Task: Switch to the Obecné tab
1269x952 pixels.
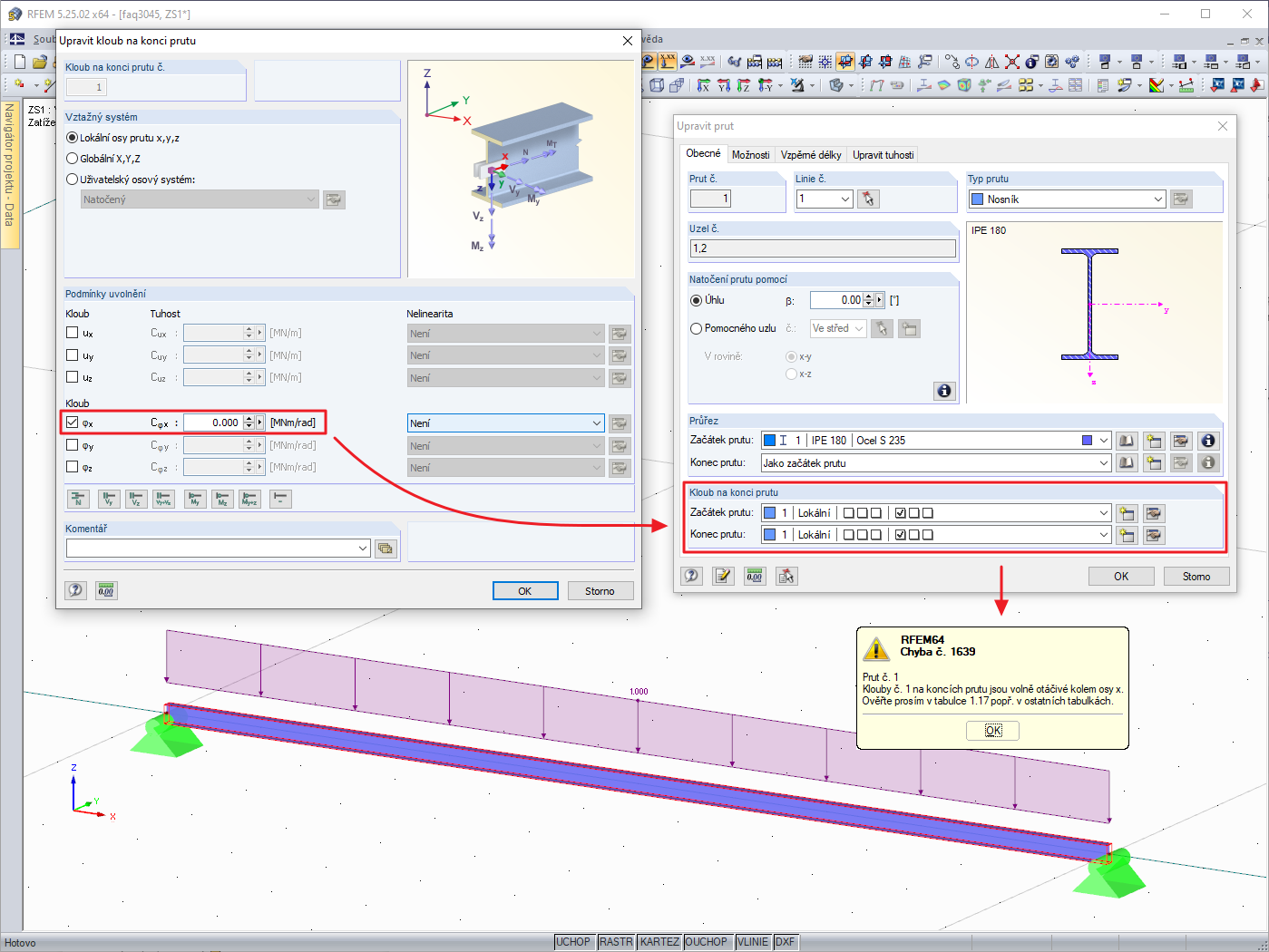Action: 703,154
